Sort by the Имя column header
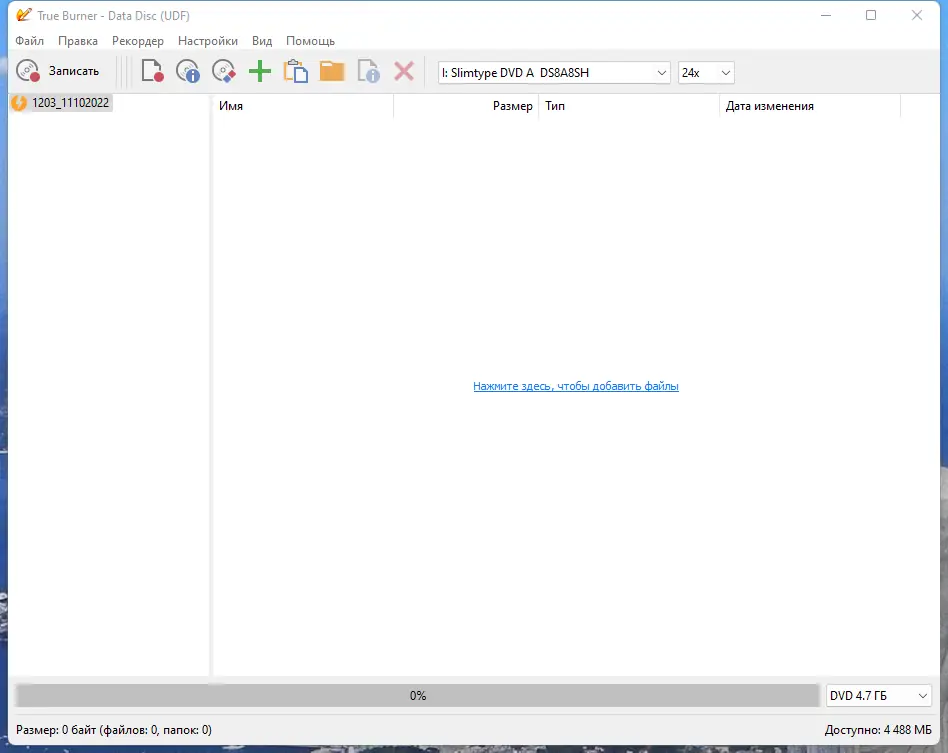The image size is (948, 753). point(303,106)
